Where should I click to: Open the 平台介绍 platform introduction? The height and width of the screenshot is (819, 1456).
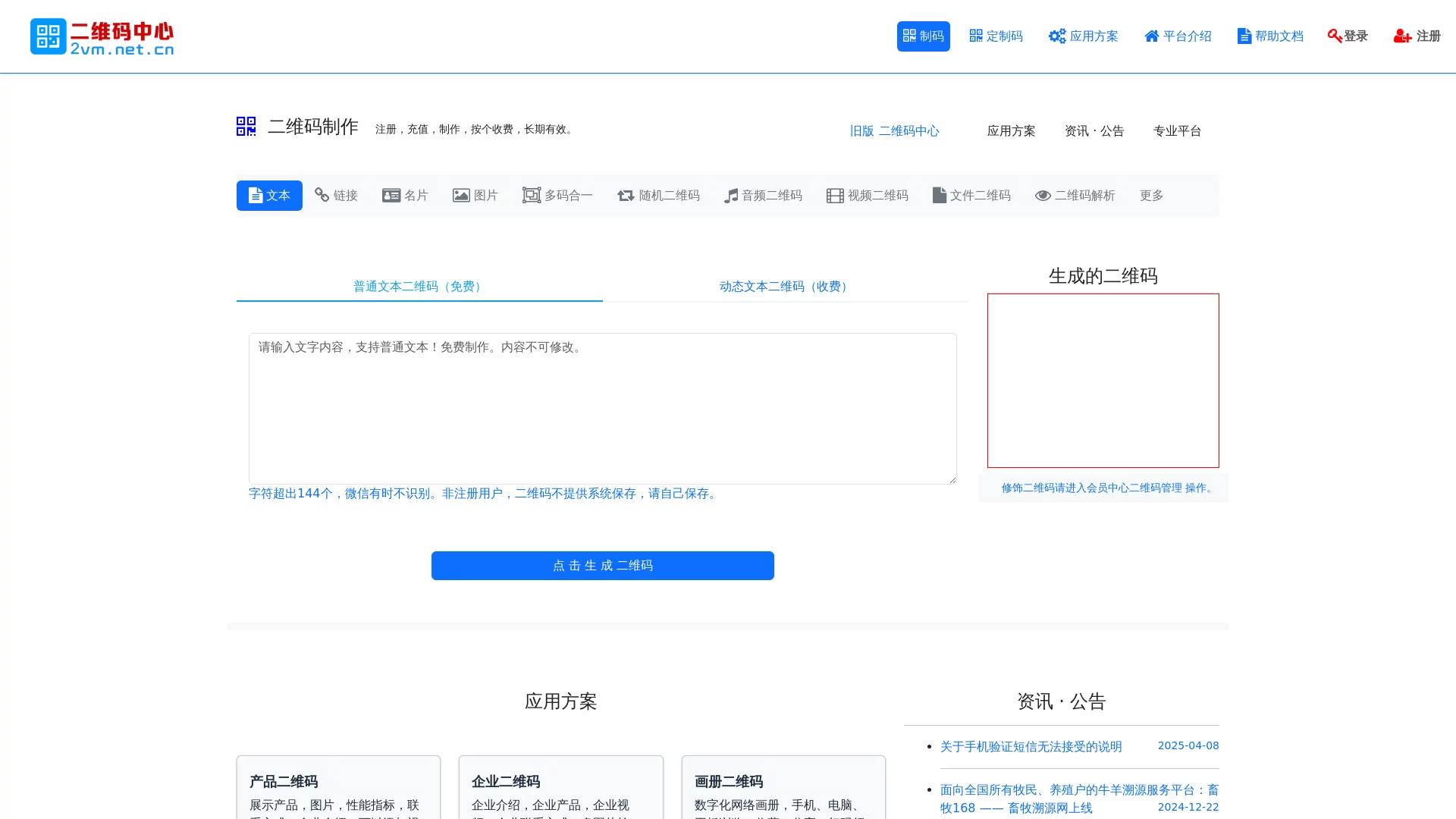[1177, 36]
